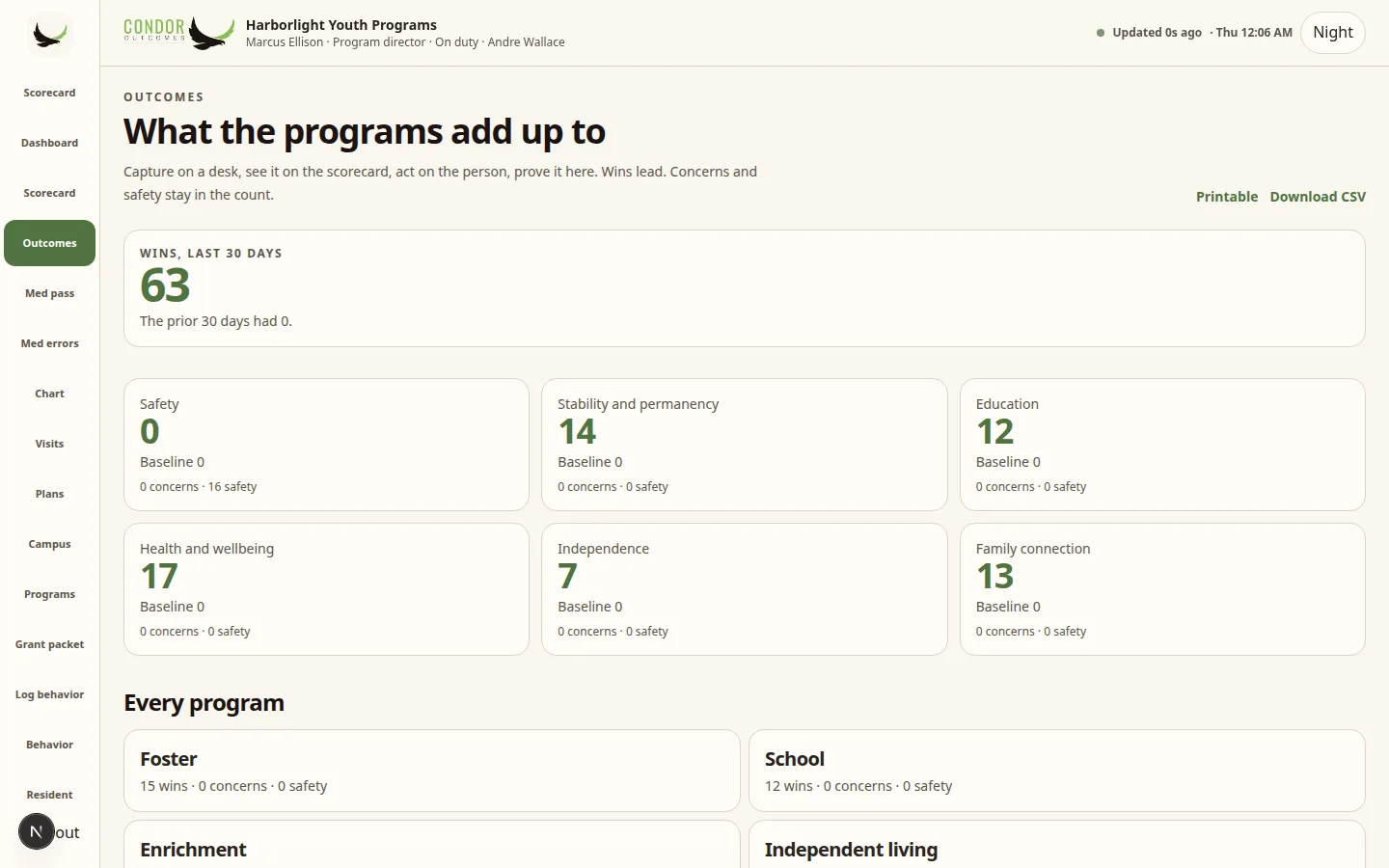
Task: Open the Family connection card
Action: pyautogui.click(x=1162, y=589)
